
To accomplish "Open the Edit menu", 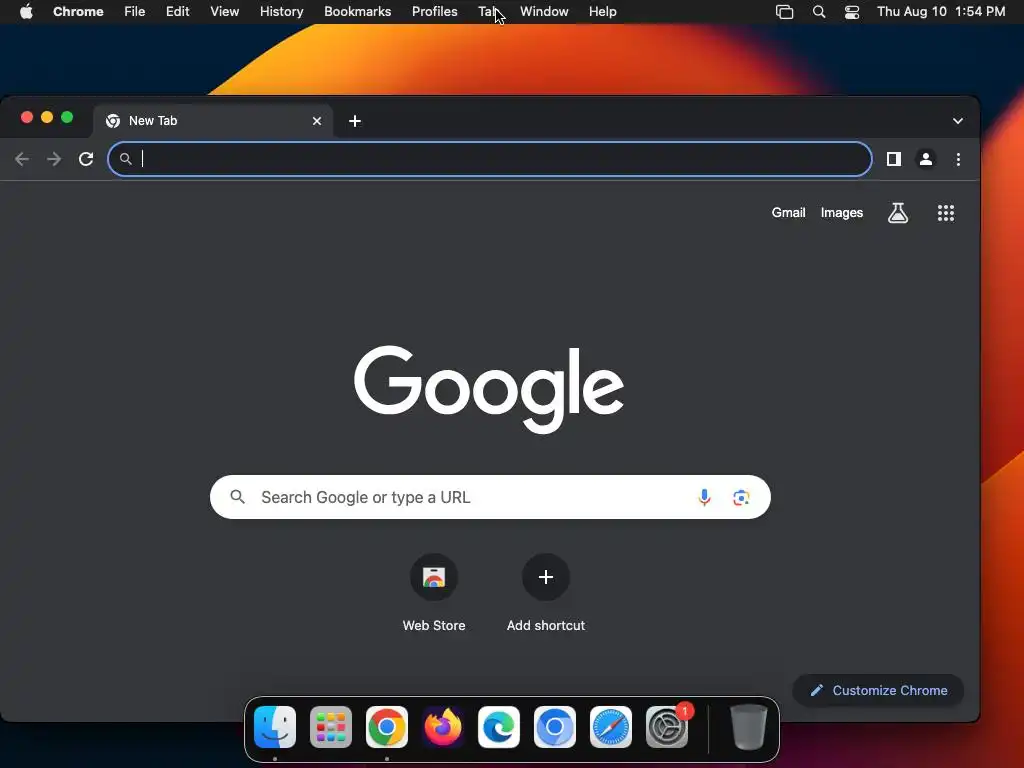I will coord(177,11).
